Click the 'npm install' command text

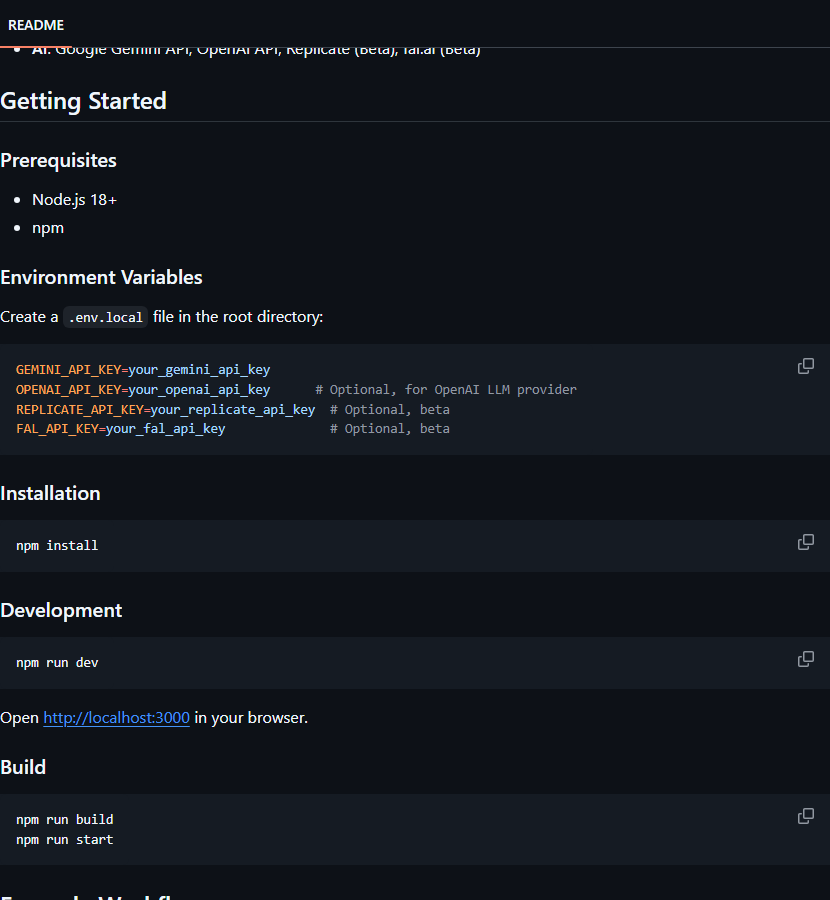57,545
